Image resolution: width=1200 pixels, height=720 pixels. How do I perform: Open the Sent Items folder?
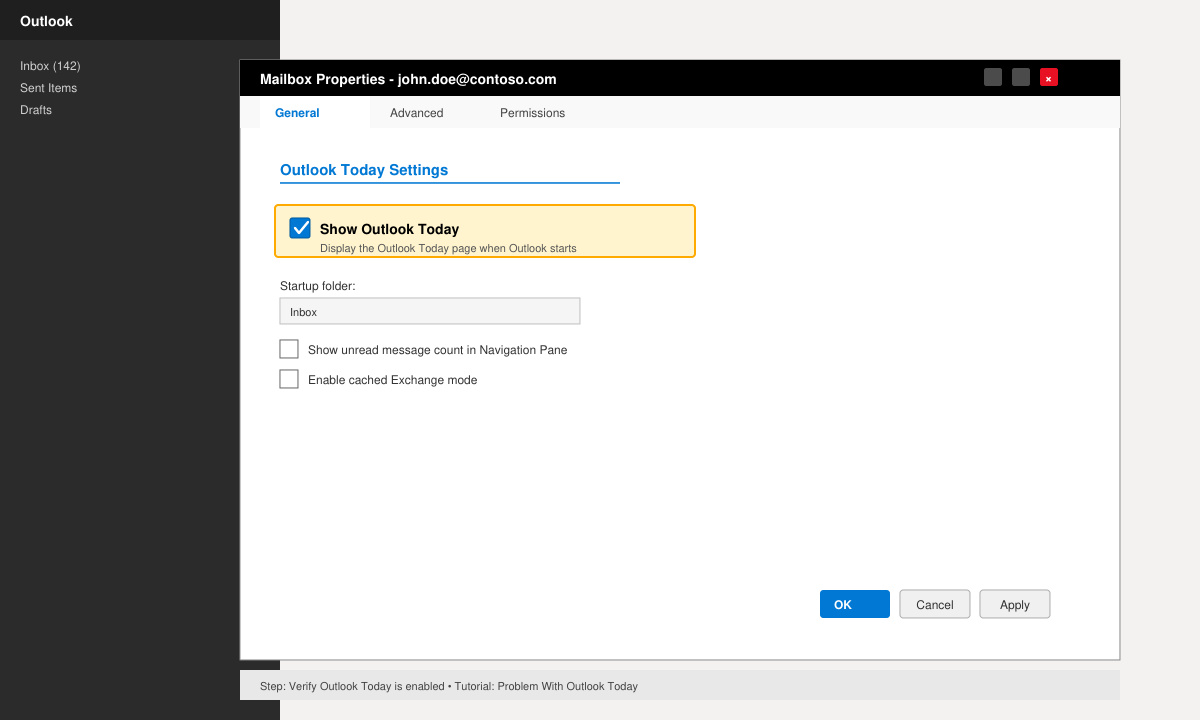[x=48, y=88]
